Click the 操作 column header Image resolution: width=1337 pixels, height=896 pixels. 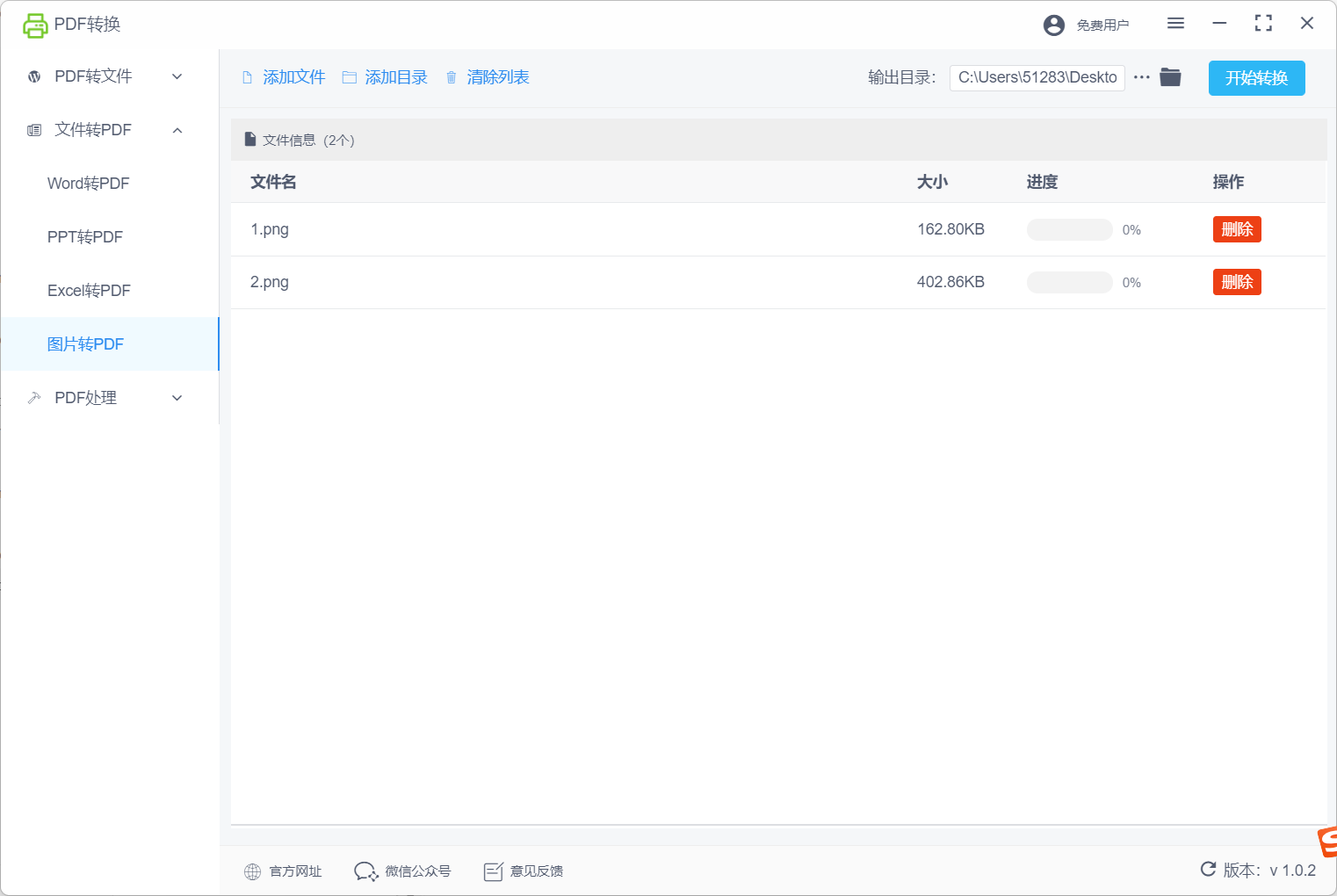click(x=1229, y=182)
